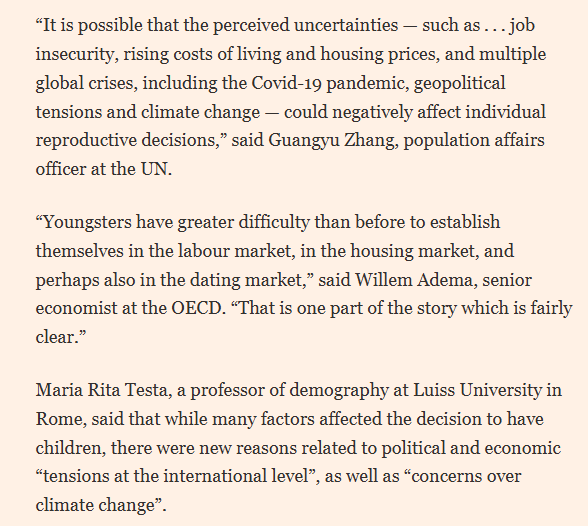The width and height of the screenshot is (588, 526).
Task: Click the phrase international level
Action: pyautogui.click(x=236, y=476)
